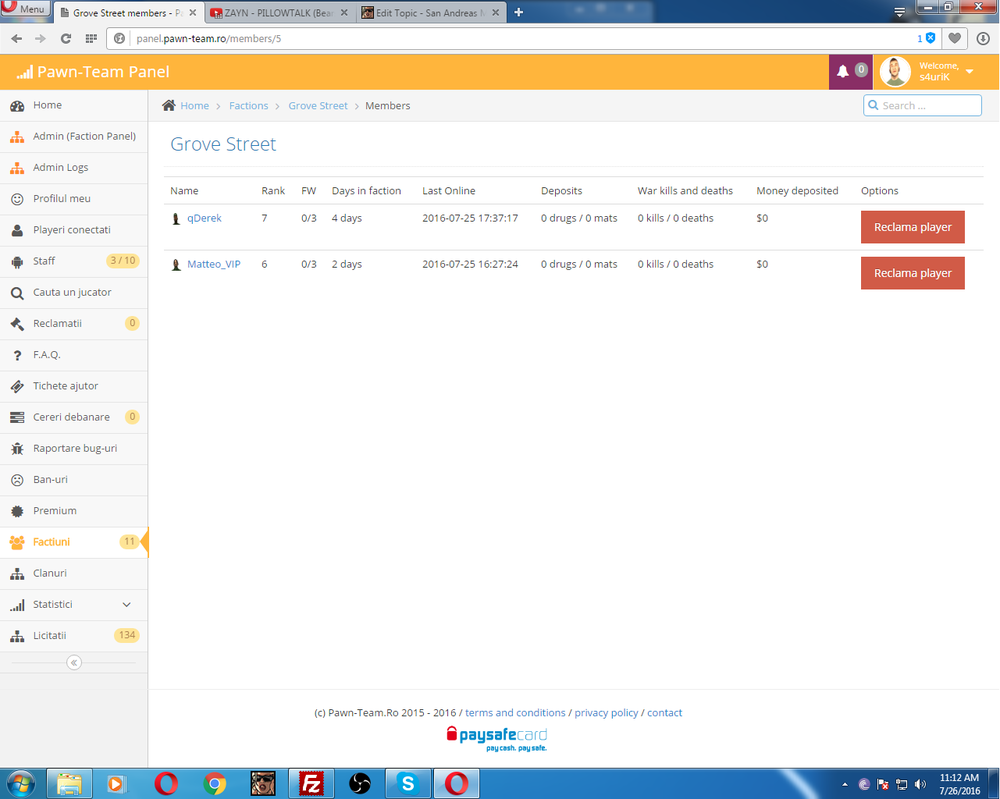
Task: Click the Clanuri sitemap icon
Action: pos(17,573)
